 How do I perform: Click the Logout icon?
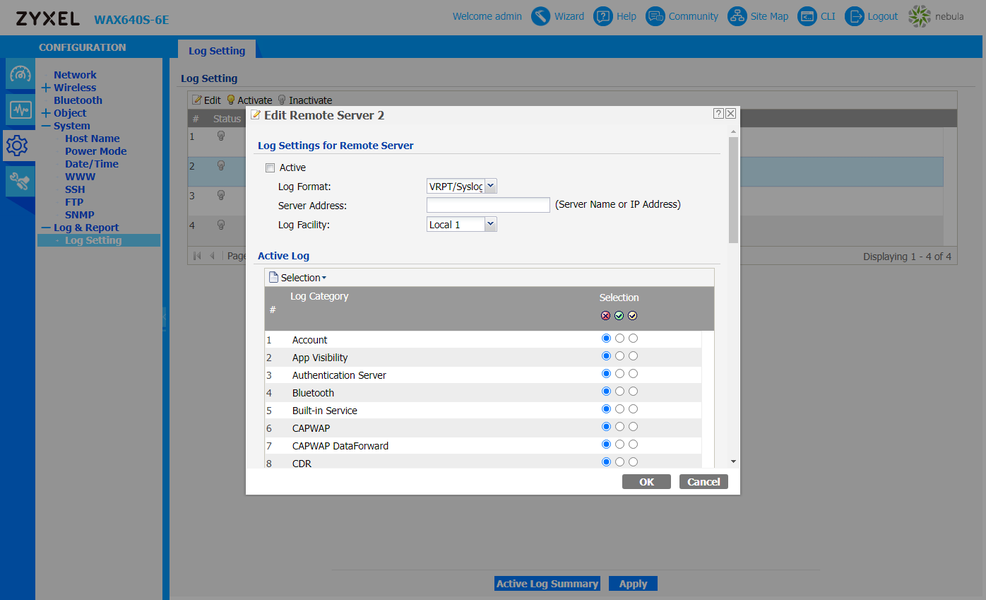tap(854, 16)
